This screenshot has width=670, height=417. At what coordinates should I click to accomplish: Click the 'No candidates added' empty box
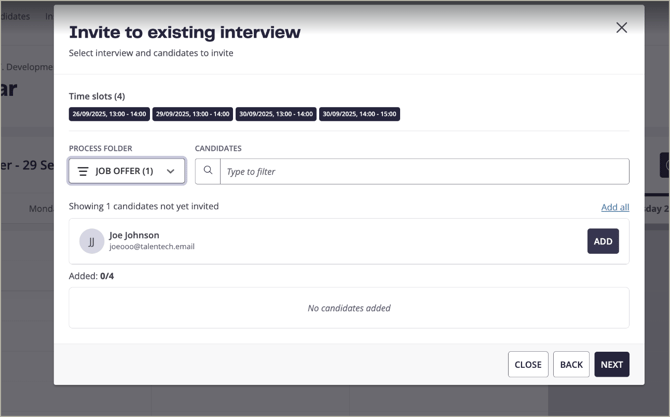[x=349, y=308]
